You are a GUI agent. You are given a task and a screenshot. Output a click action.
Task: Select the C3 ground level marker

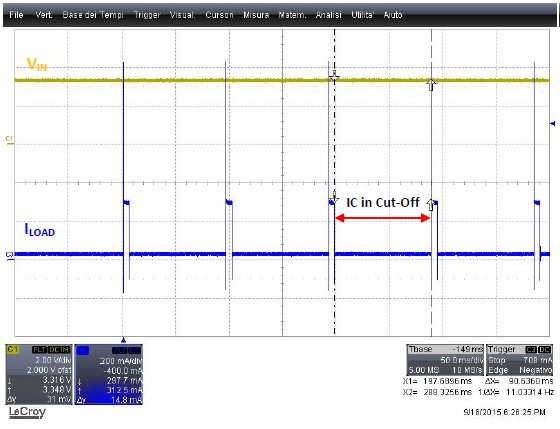[10, 255]
